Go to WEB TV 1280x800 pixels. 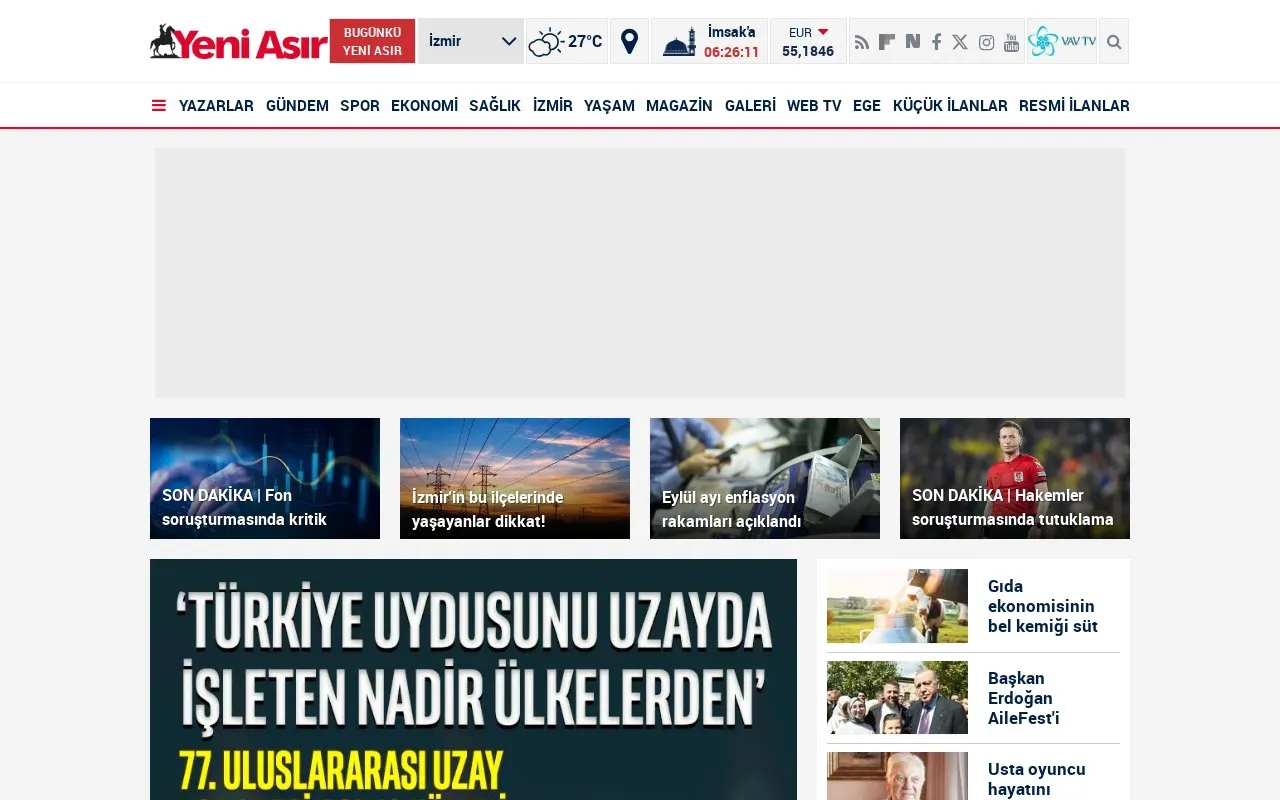coord(814,106)
